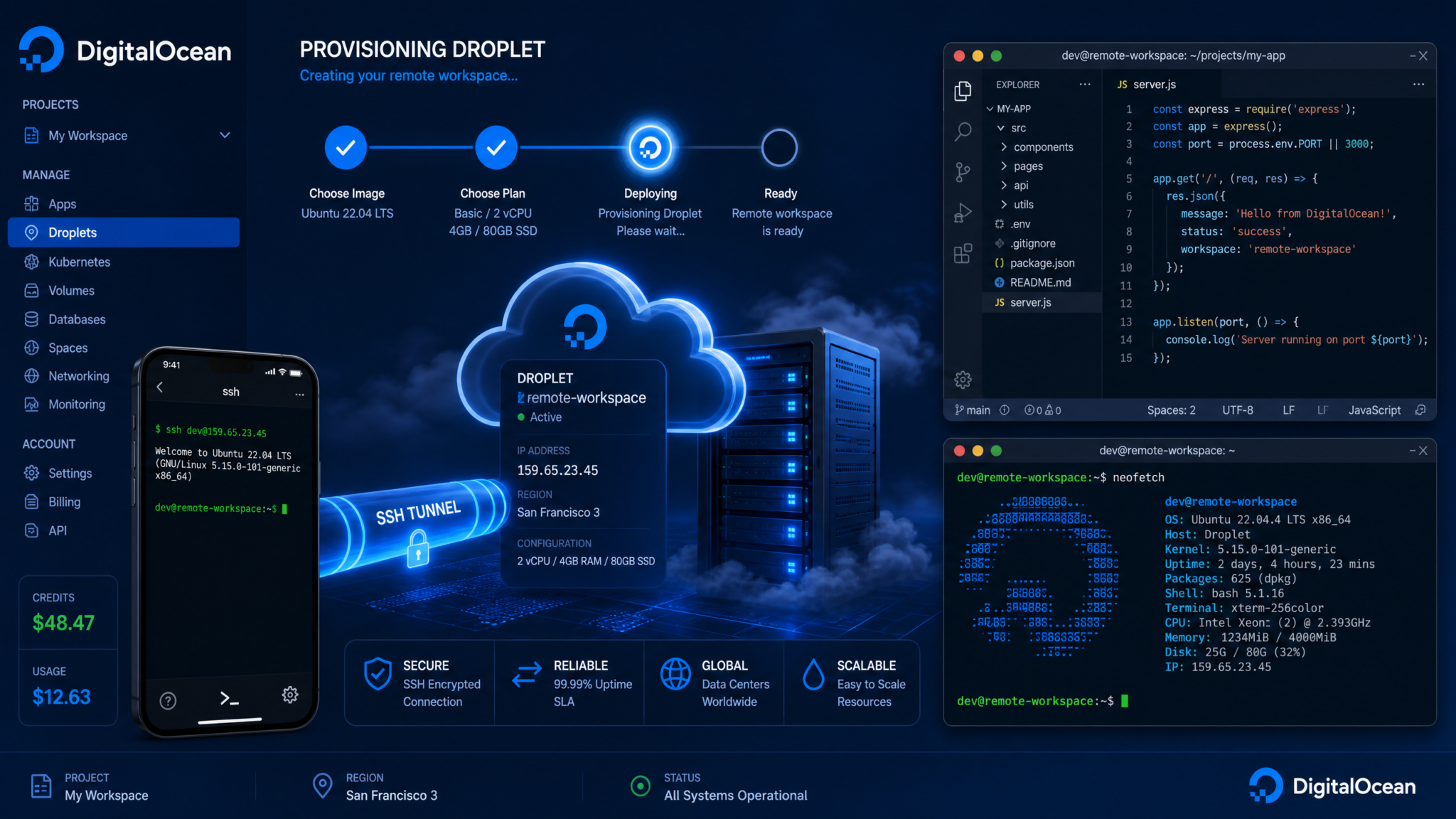
Task: Click the empty Ready step circle
Action: [779, 147]
